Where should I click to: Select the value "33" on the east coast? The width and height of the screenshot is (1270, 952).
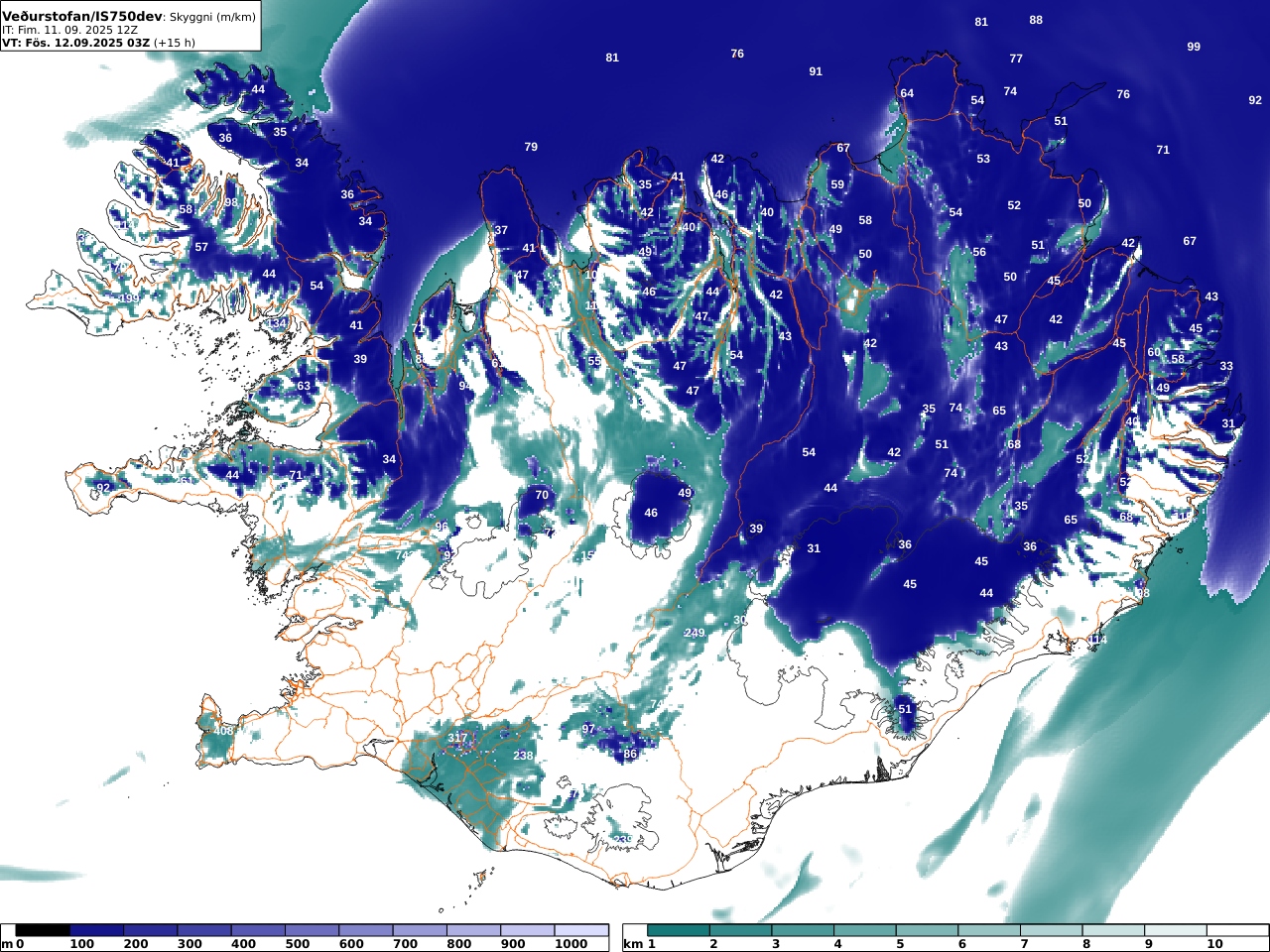click(1226, 366)
